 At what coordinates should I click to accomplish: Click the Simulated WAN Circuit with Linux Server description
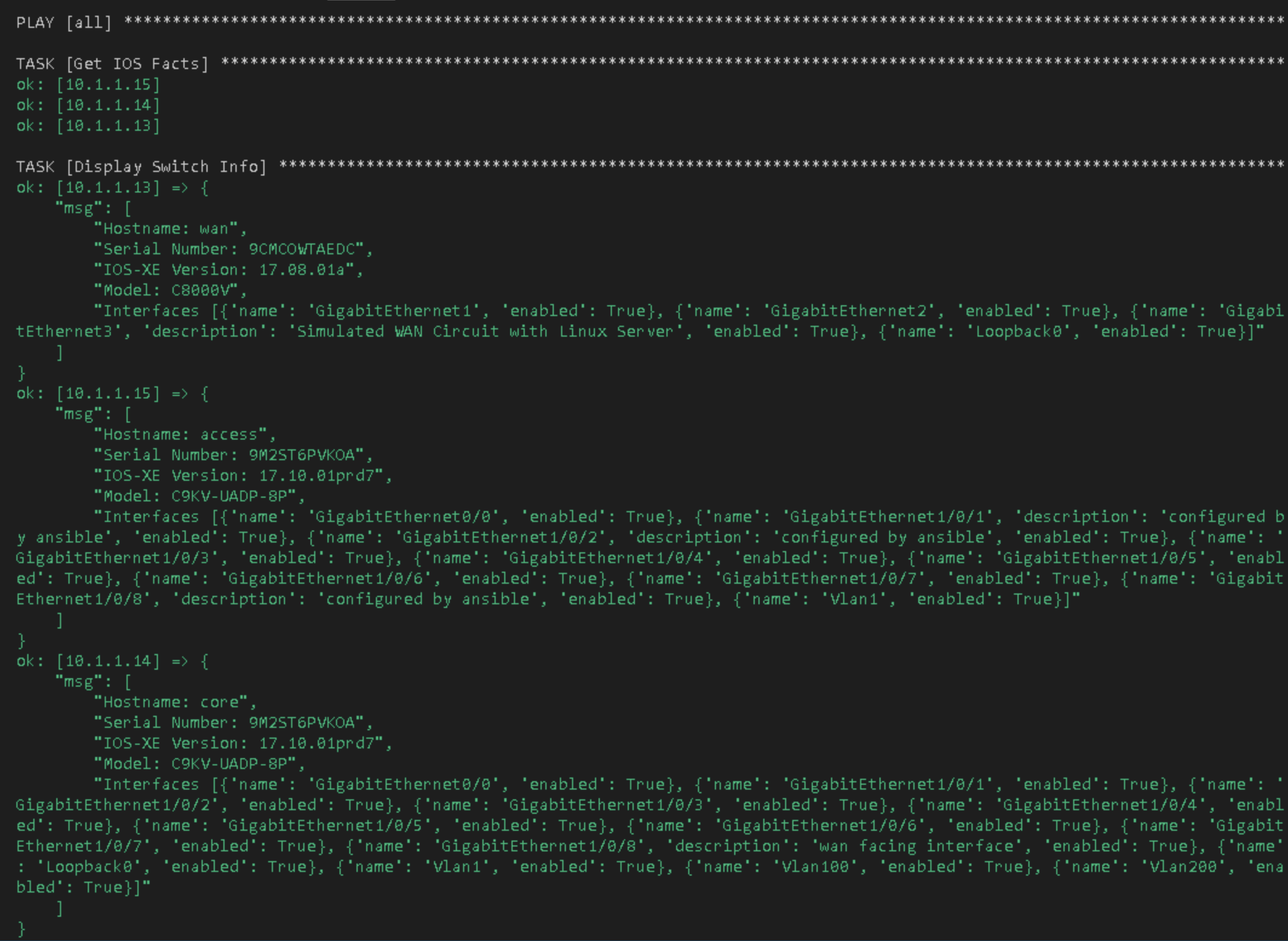[x=485, y=331]
